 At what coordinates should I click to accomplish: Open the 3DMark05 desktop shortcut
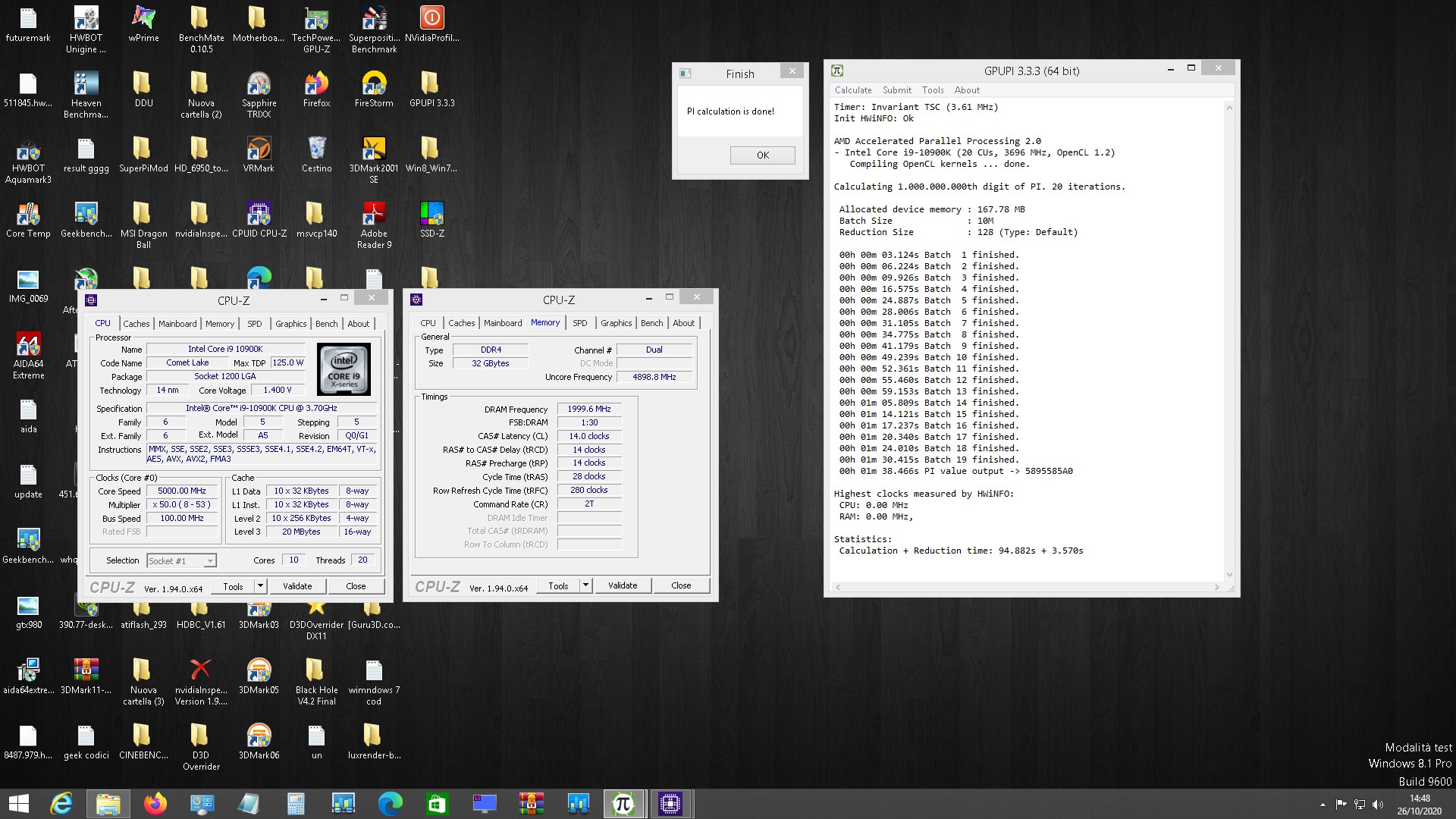[x=259, y=676]
